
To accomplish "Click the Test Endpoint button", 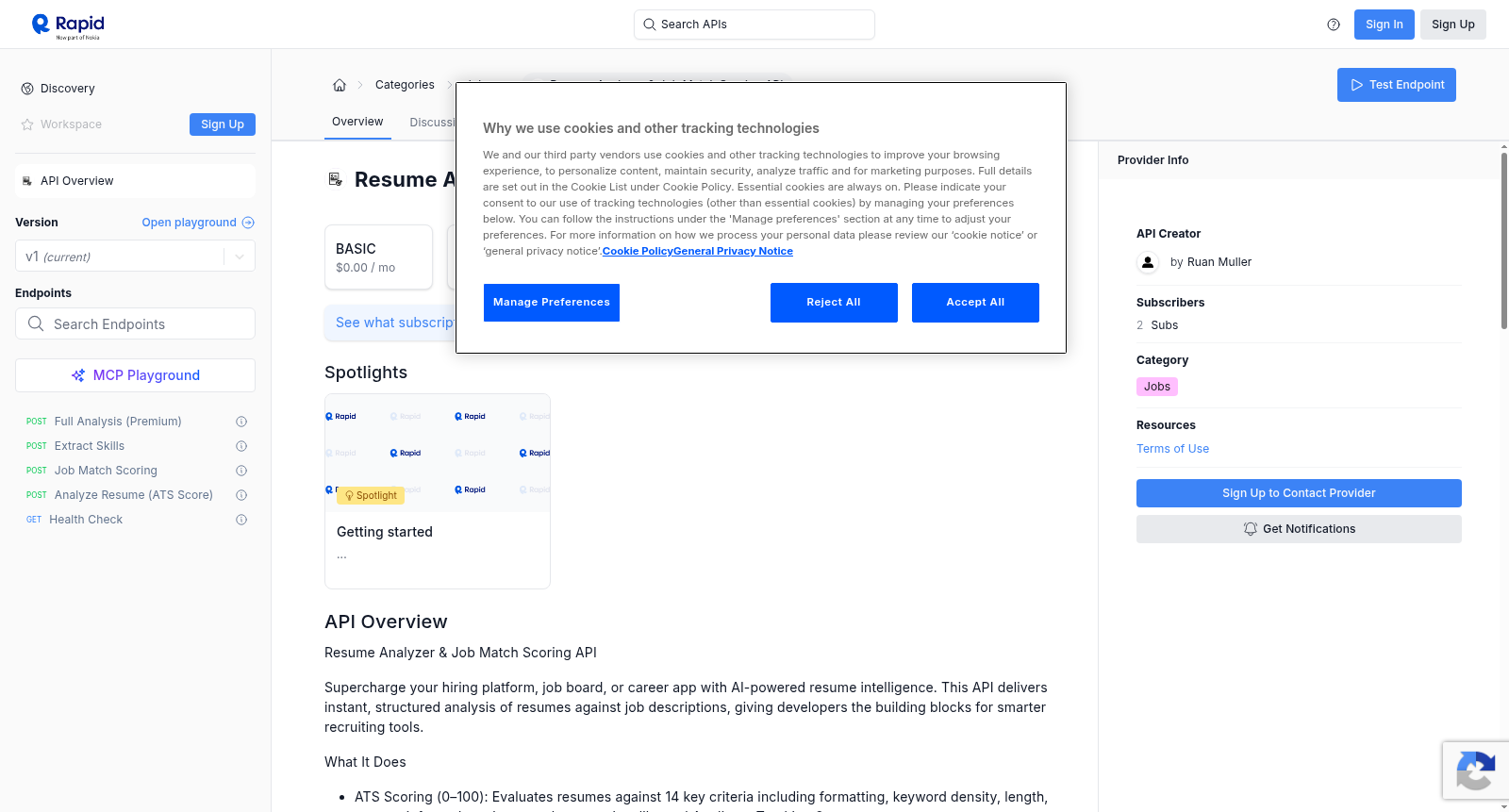I will point(1397,85).
